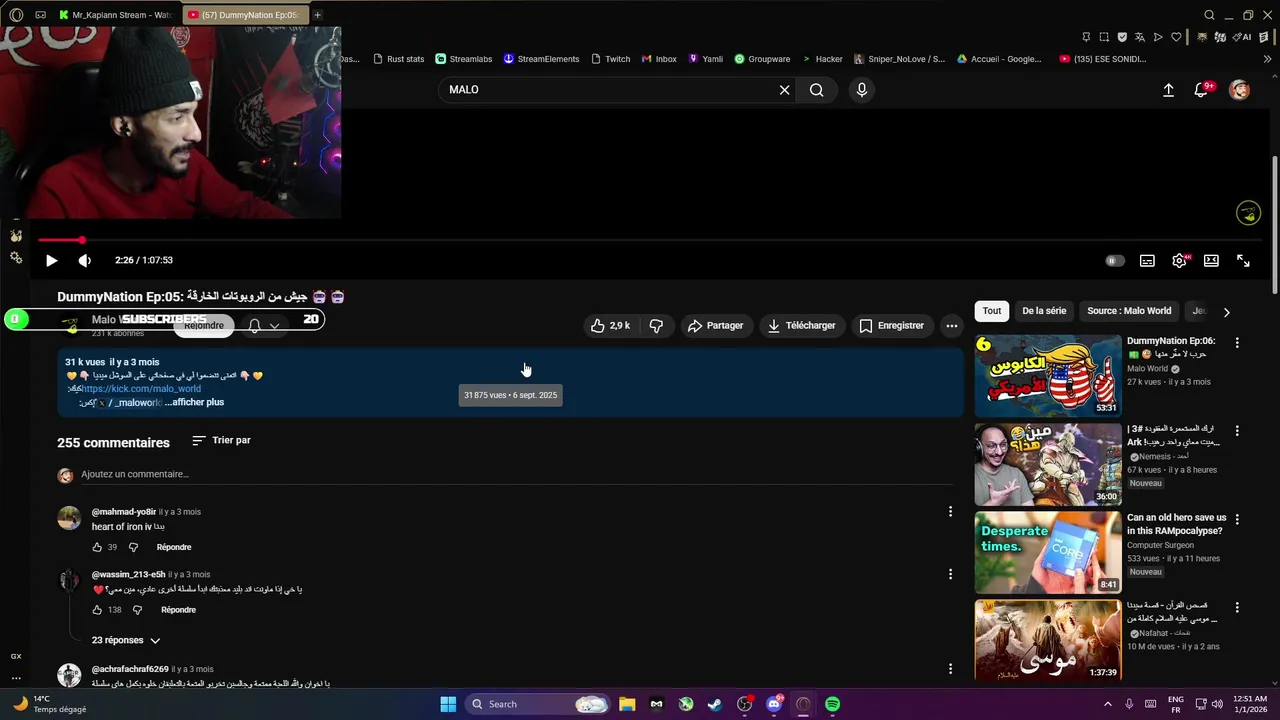This screenshot has height=720, width=1280.
Task: Open the Windows Start menu
Action: click(x=448, y=704)
